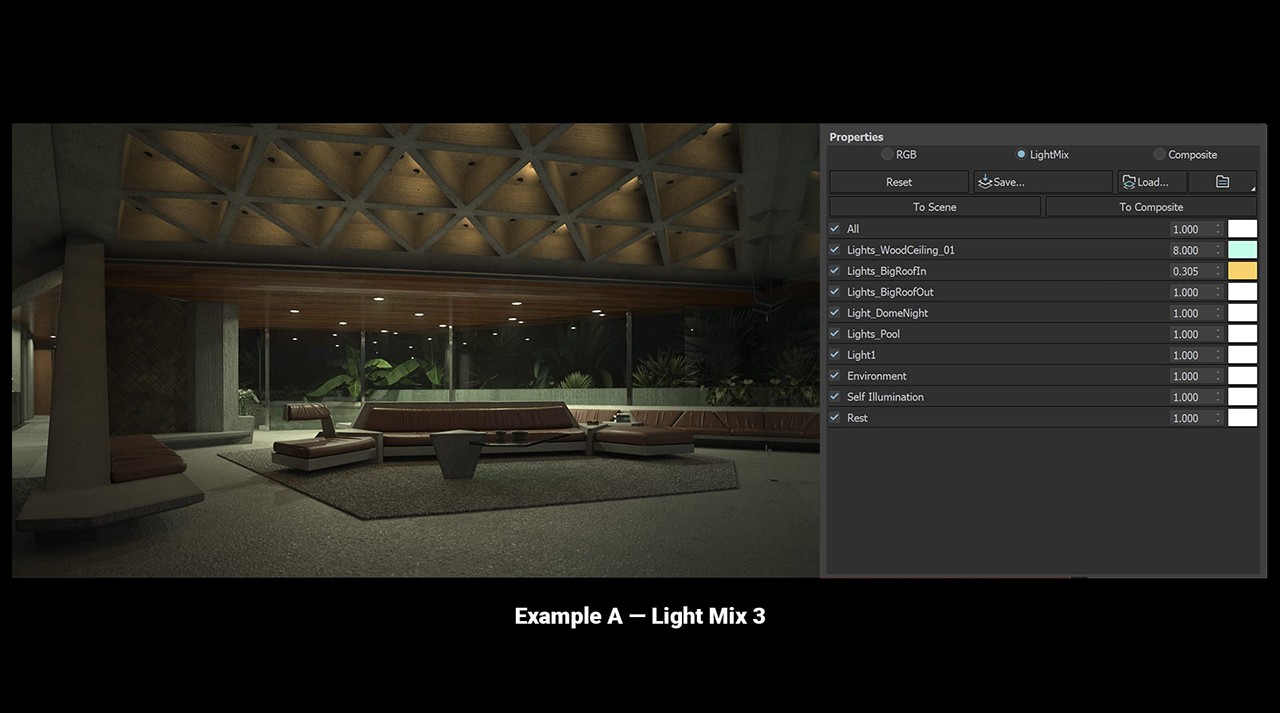Disable the Lights_WoodCeiling_01 checkbox
Viewport: 1280px width, 713px height.
pyautogui.click(x=835, y=250)
